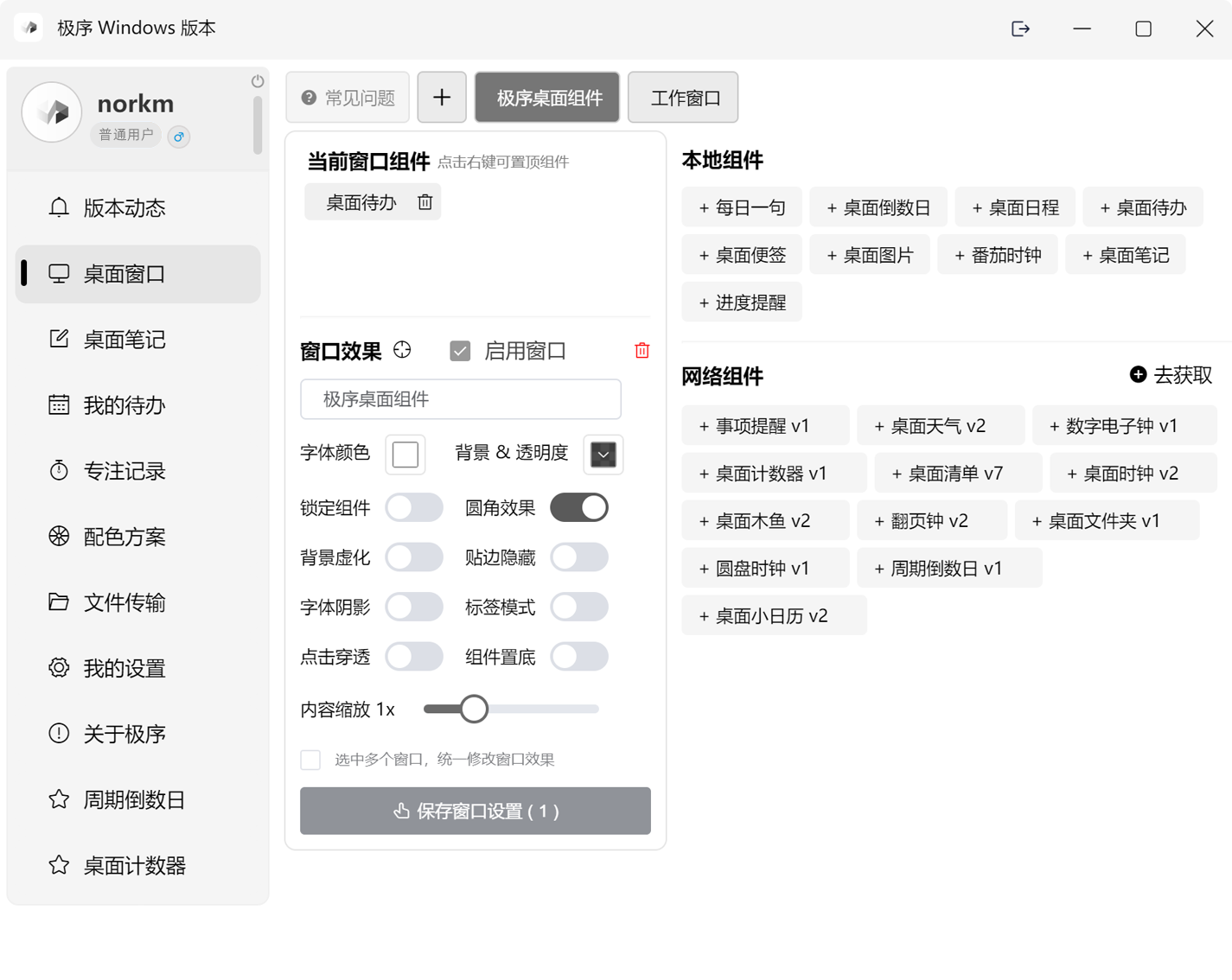
Task: Open the 常见问题 help button
Action: click(348, 98)
